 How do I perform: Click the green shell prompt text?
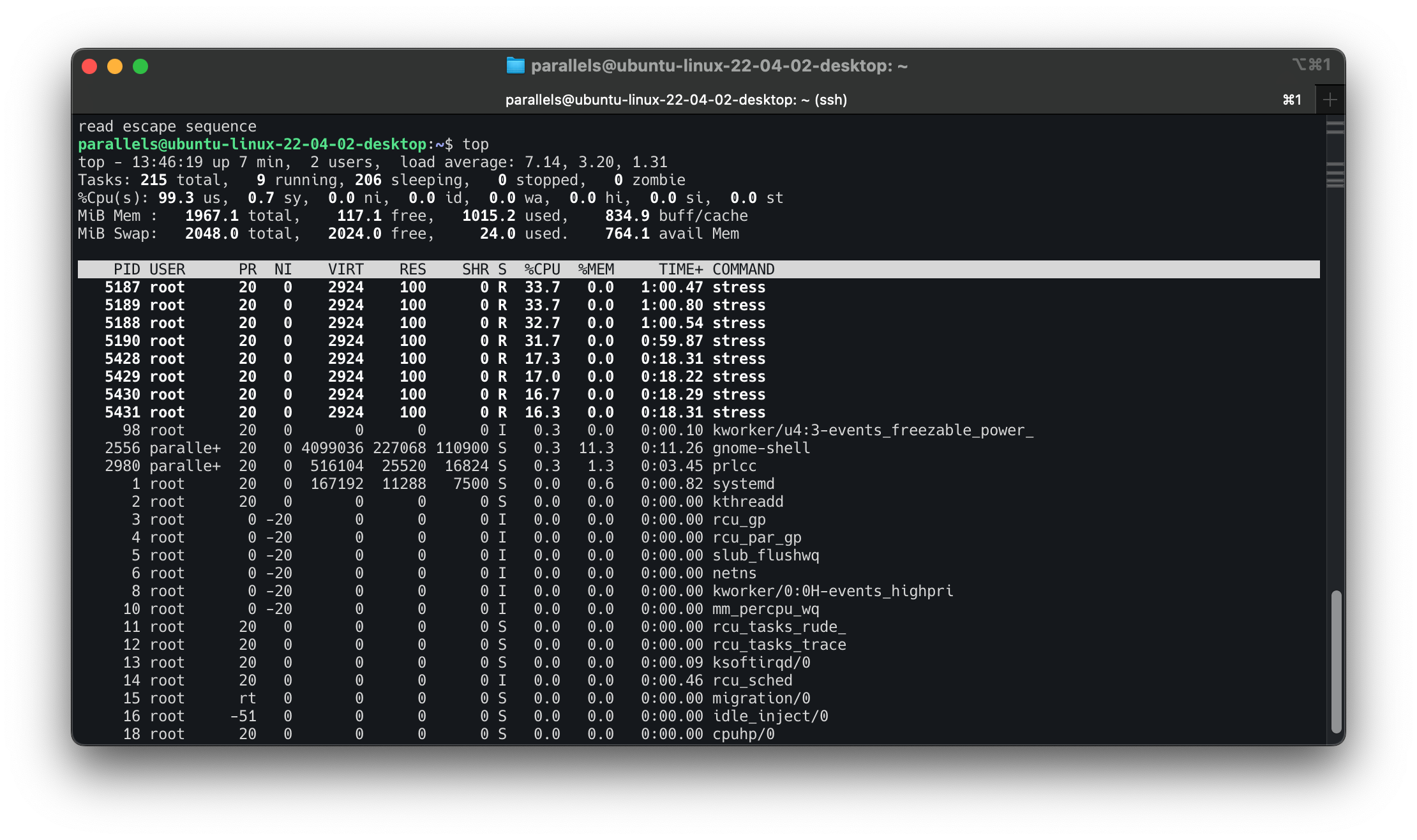tap(252, 144)
